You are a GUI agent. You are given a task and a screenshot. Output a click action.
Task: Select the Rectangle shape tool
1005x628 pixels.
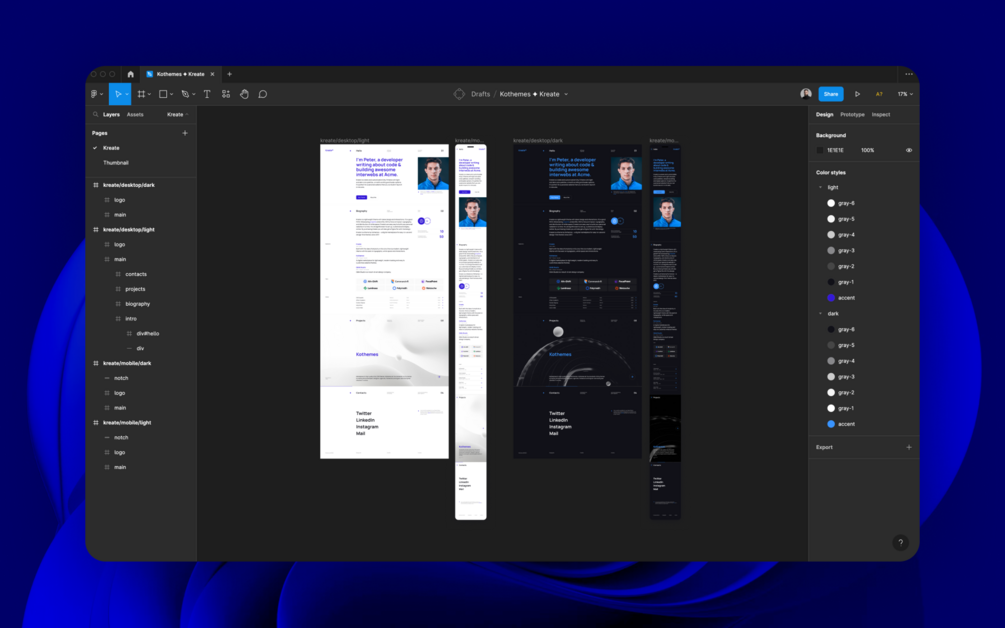pos(163,94)
